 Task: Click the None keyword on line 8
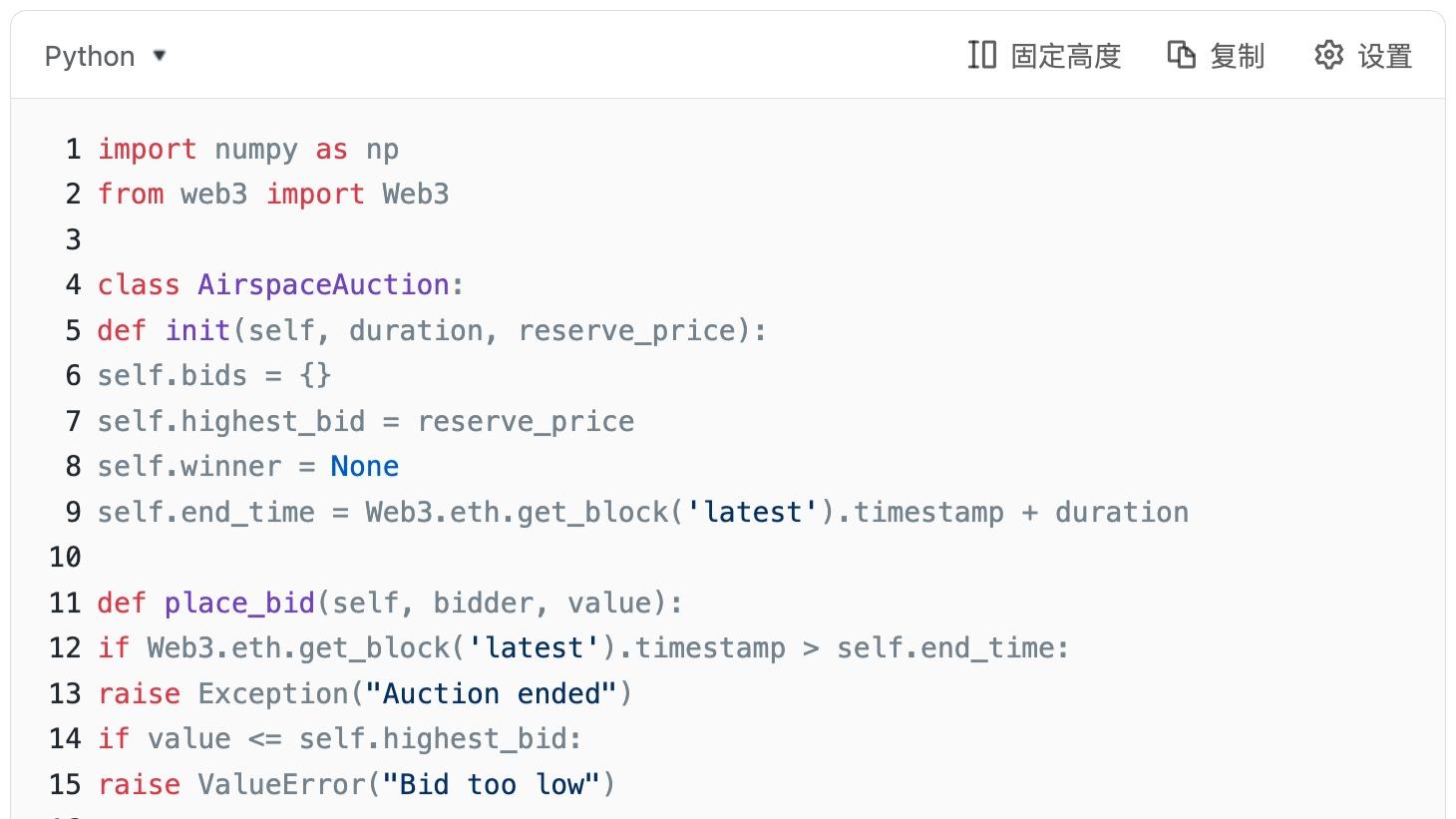coord(365,466)
